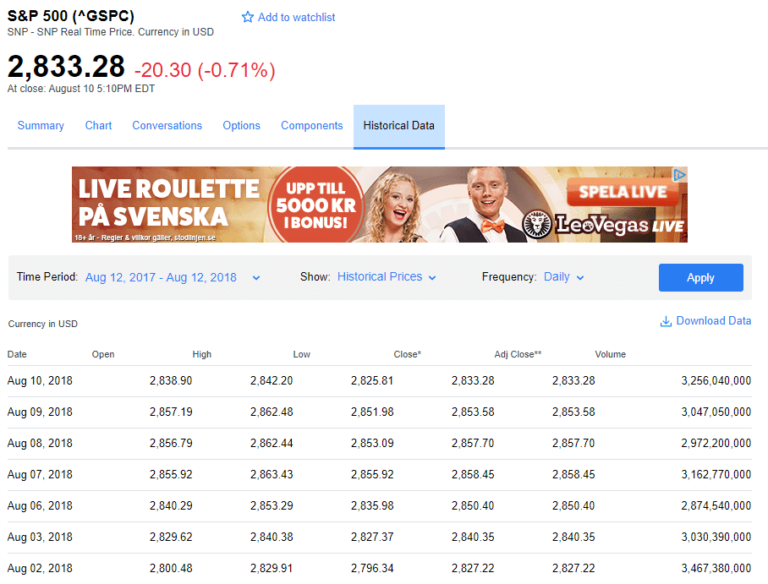
Task: Select the Historical Data tab
Action: [398, 126]
